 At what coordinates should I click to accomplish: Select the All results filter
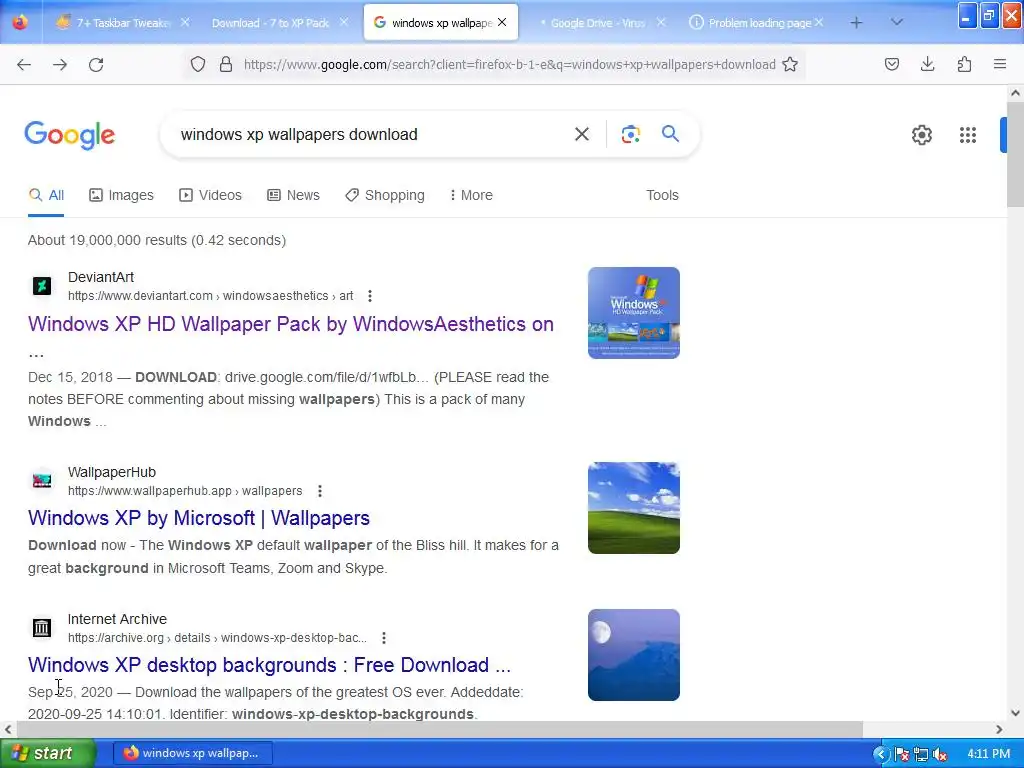point(46,195)
